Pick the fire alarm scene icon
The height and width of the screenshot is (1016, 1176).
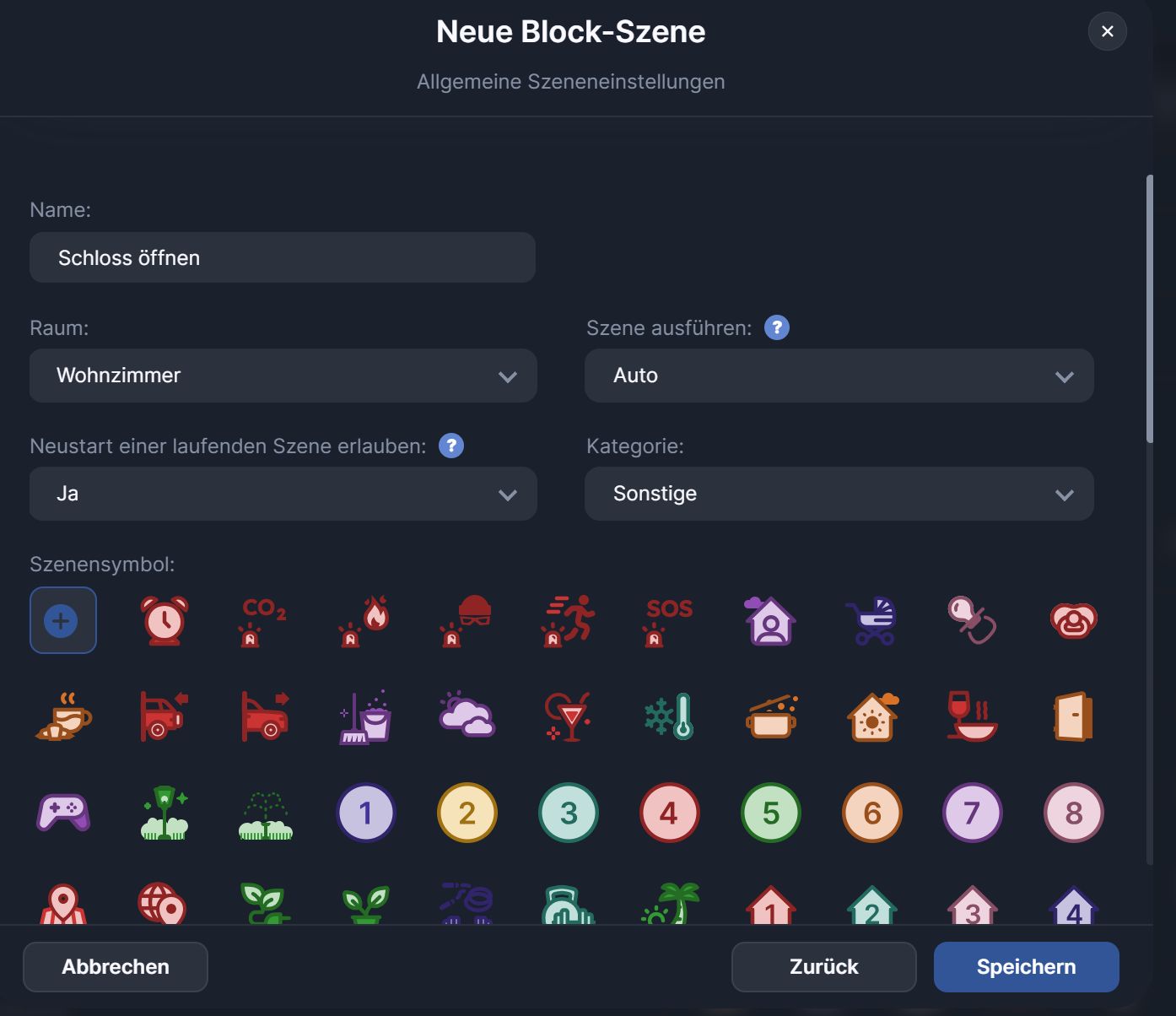tap(365, 620)
